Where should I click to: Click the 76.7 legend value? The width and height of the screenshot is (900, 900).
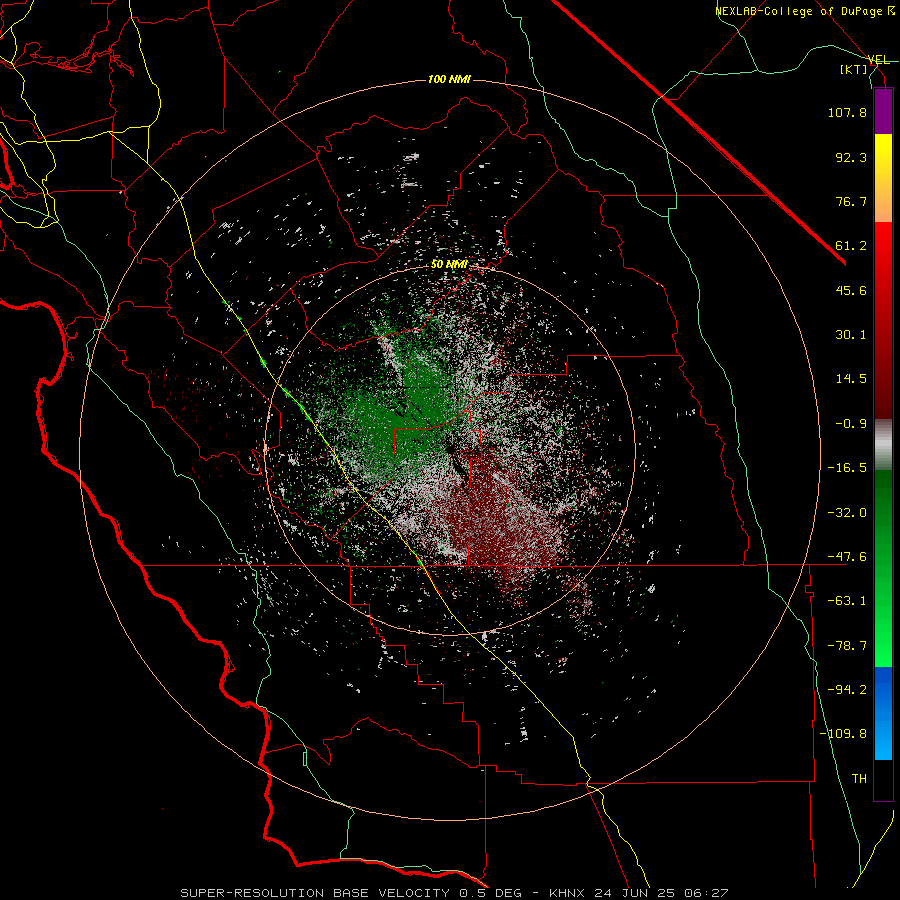[851, 201]
